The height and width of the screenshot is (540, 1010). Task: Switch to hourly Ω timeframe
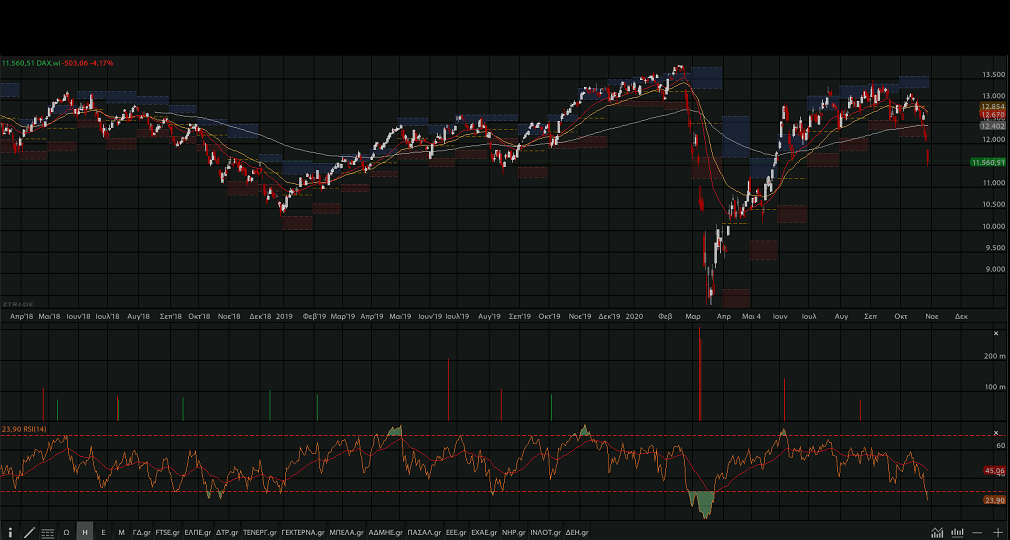coord(66,533)
